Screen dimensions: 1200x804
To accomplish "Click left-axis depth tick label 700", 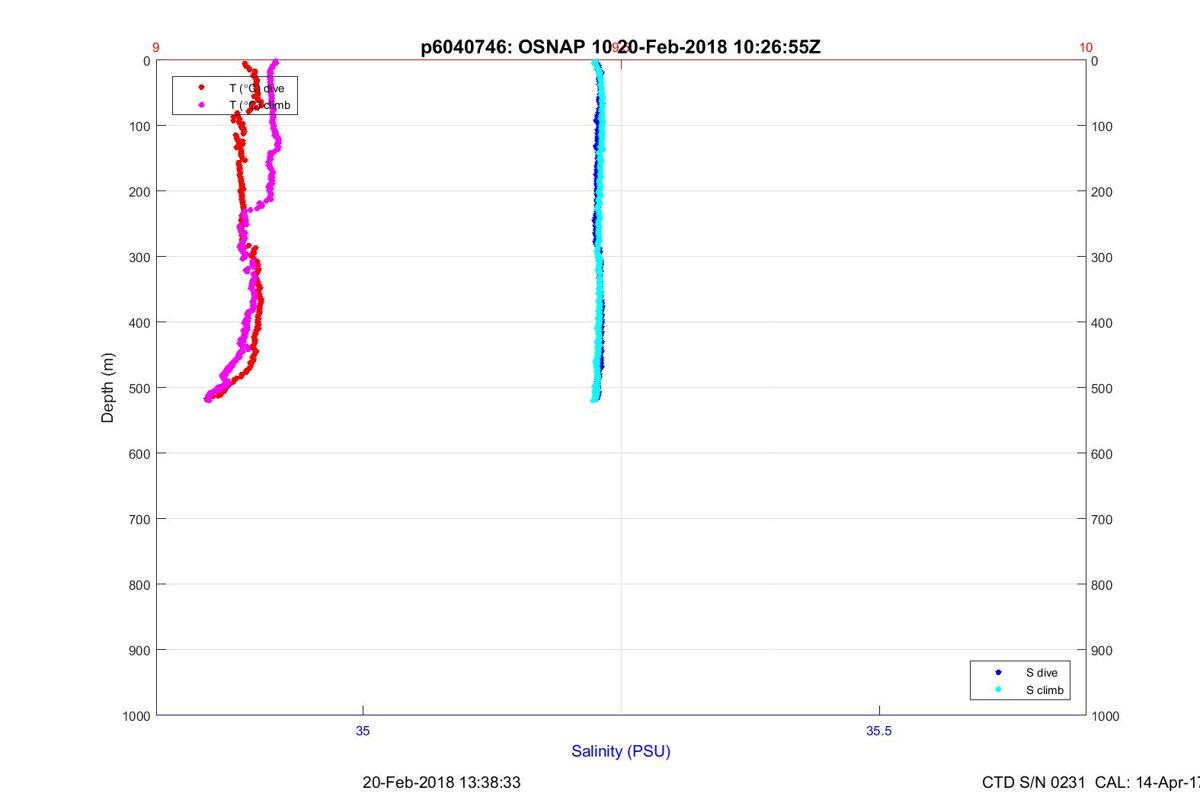I will [139, 519].
